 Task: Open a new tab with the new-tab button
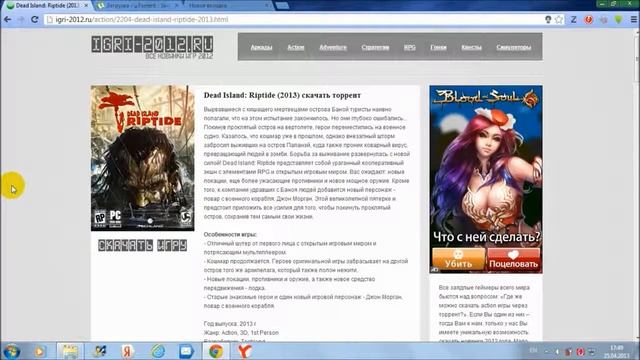[282, 6]
